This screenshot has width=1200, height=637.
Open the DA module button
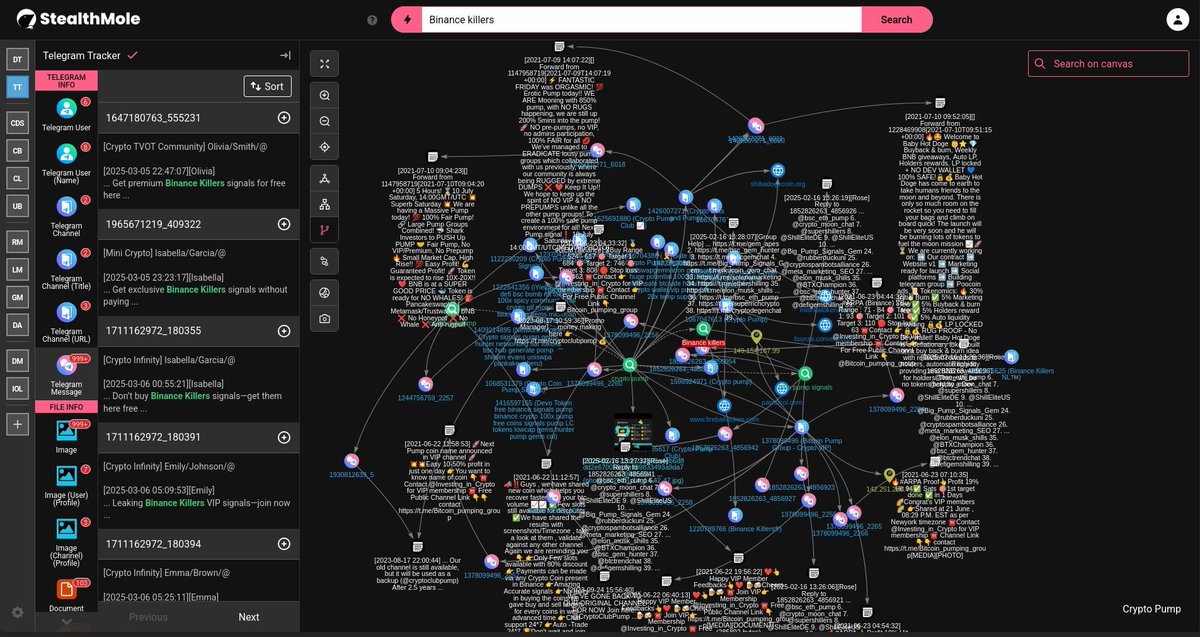click(x=17, y=324)
